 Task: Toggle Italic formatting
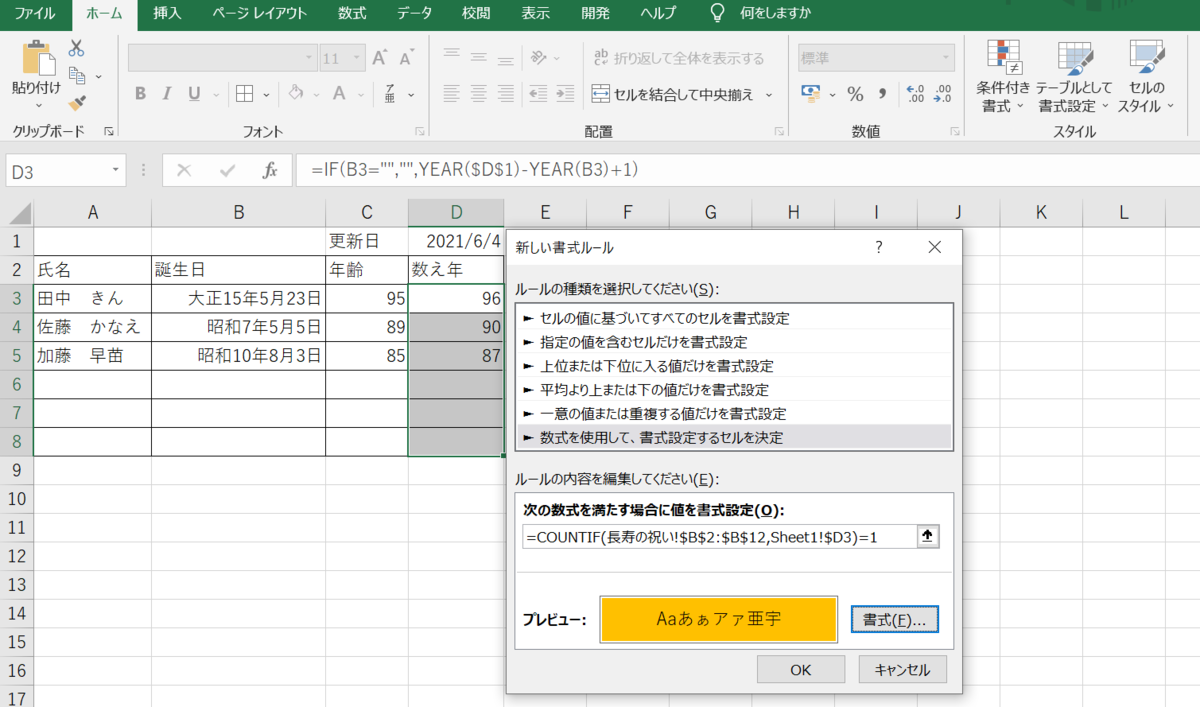(x=167, y=94)
